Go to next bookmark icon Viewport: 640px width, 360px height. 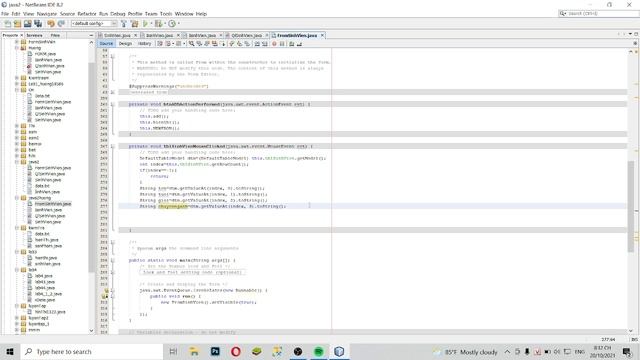pyautogui.click(x=239, y=44)
